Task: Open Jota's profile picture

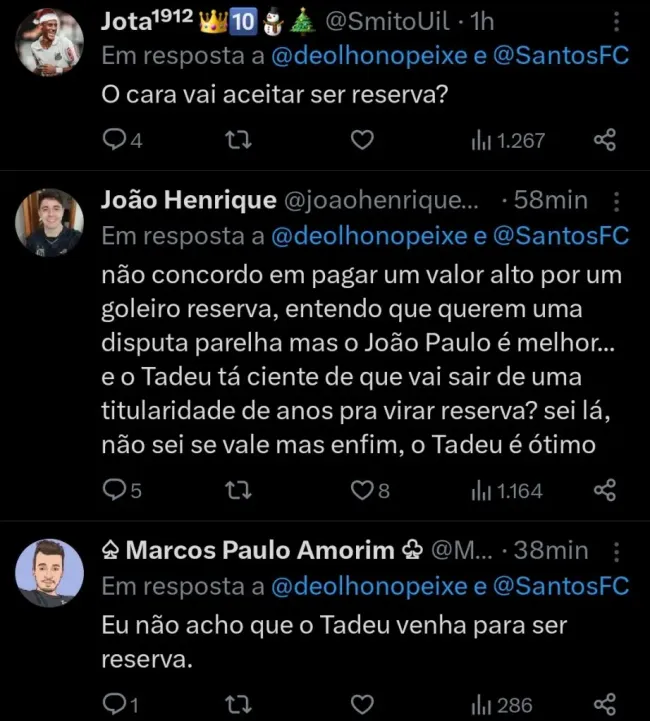Action: [x=49, y=43]
